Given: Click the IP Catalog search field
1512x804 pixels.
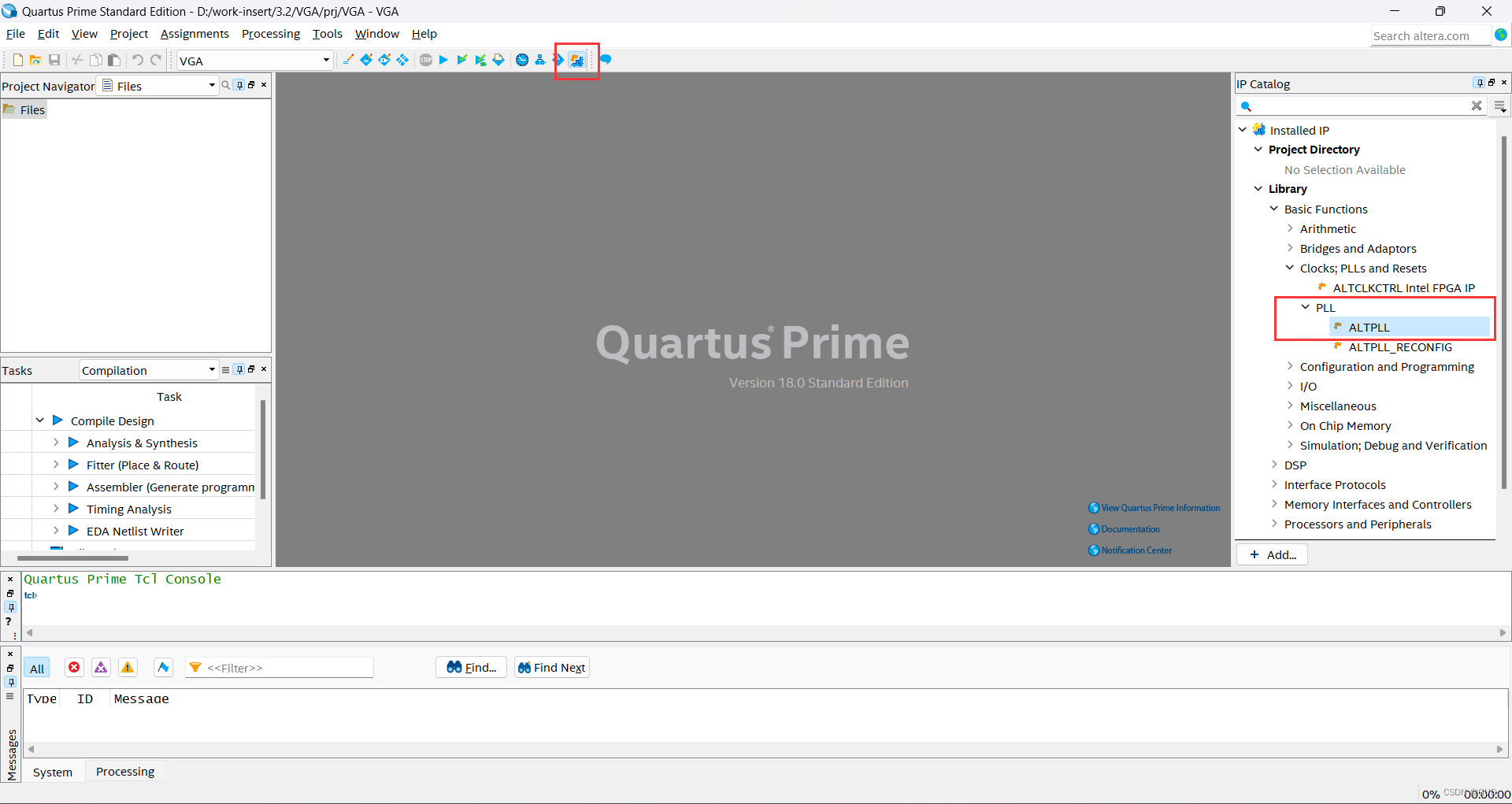Looking at the screenshot, I should tap(1361, 106).
